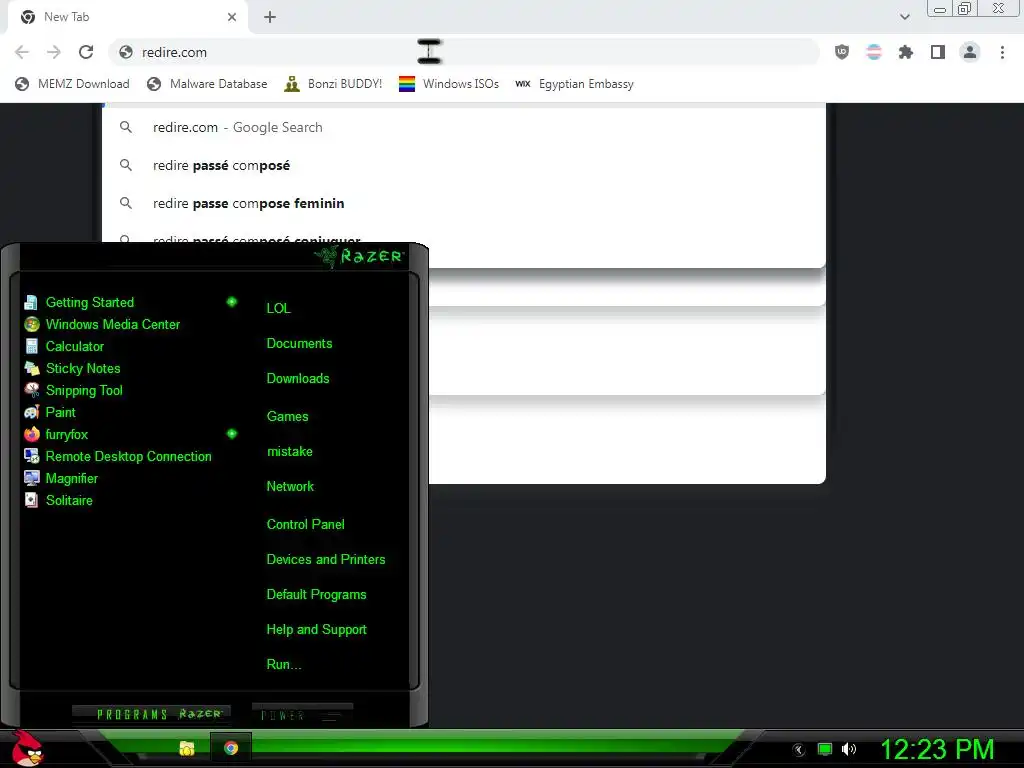Open Remote Desktop Connection
Viewport: 1024px width, 768px height.
128,456
